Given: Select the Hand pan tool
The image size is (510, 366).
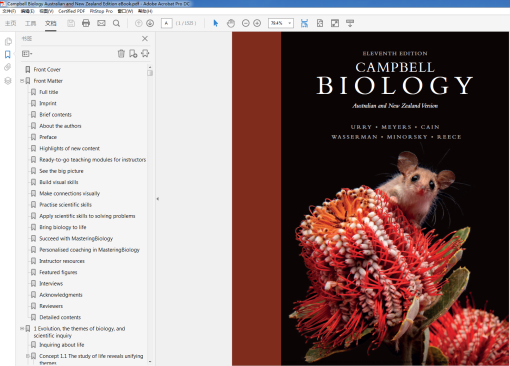Looking at the screenshot, I should 231,23.
